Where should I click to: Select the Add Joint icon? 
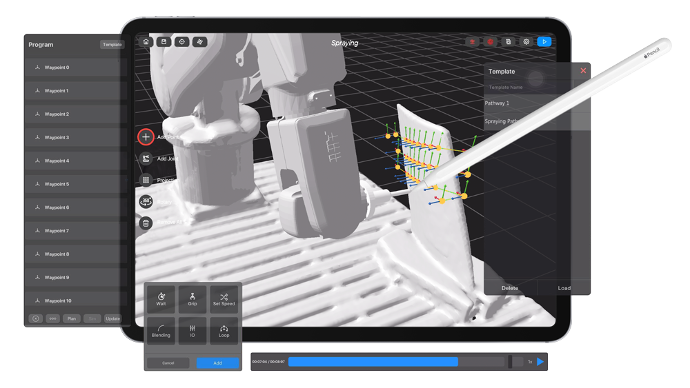point(146,158)
